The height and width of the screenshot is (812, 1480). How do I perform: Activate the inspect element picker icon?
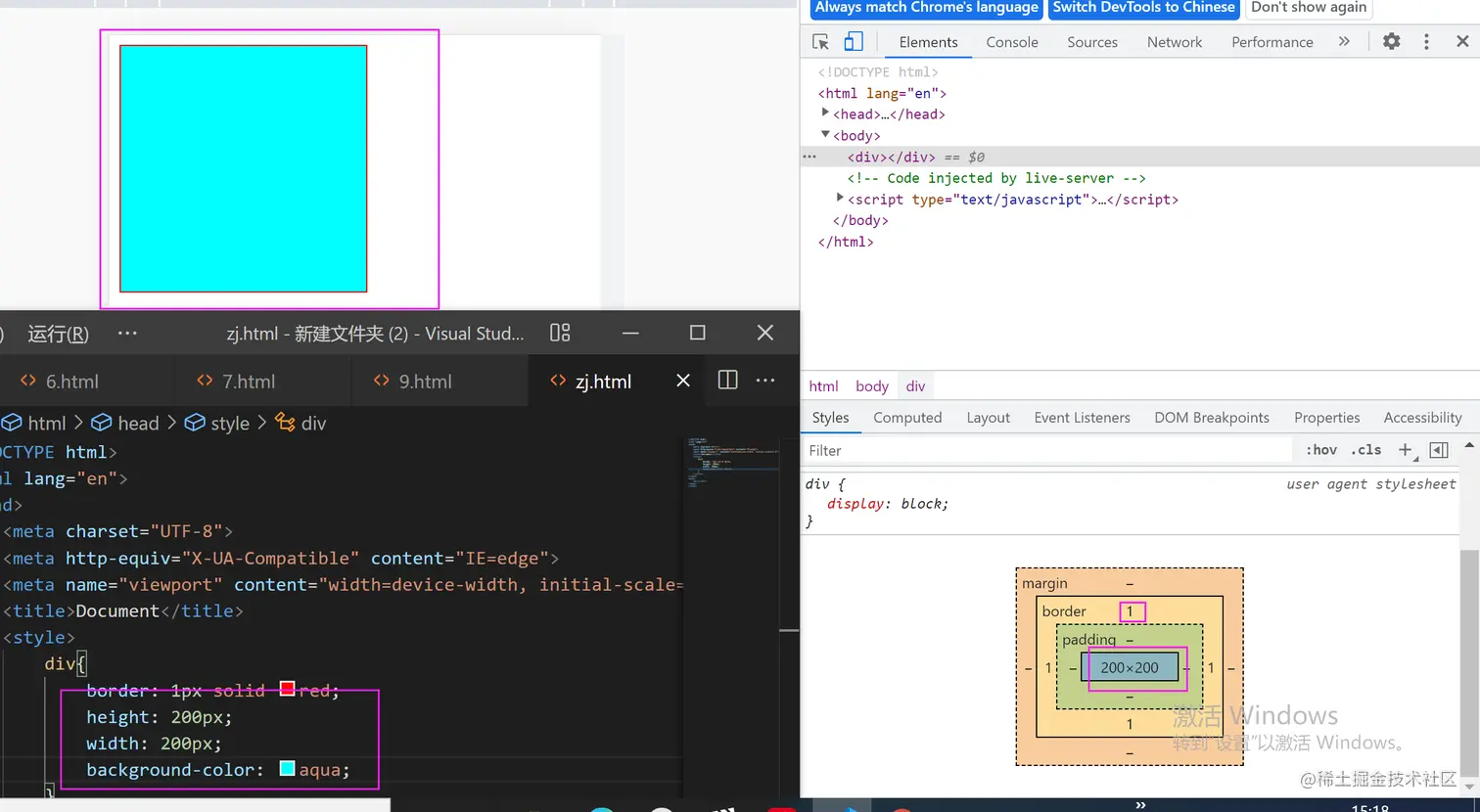820,42
